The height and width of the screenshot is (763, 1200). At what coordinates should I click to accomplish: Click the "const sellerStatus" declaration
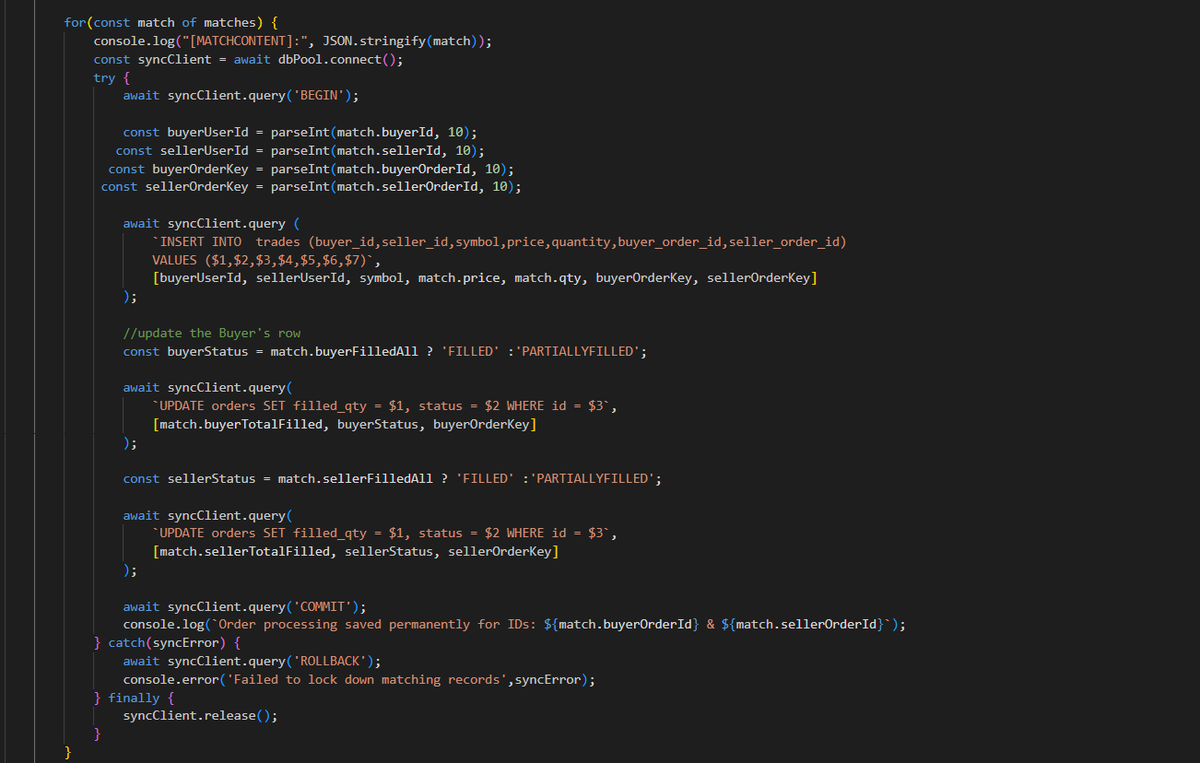(392, 478)
